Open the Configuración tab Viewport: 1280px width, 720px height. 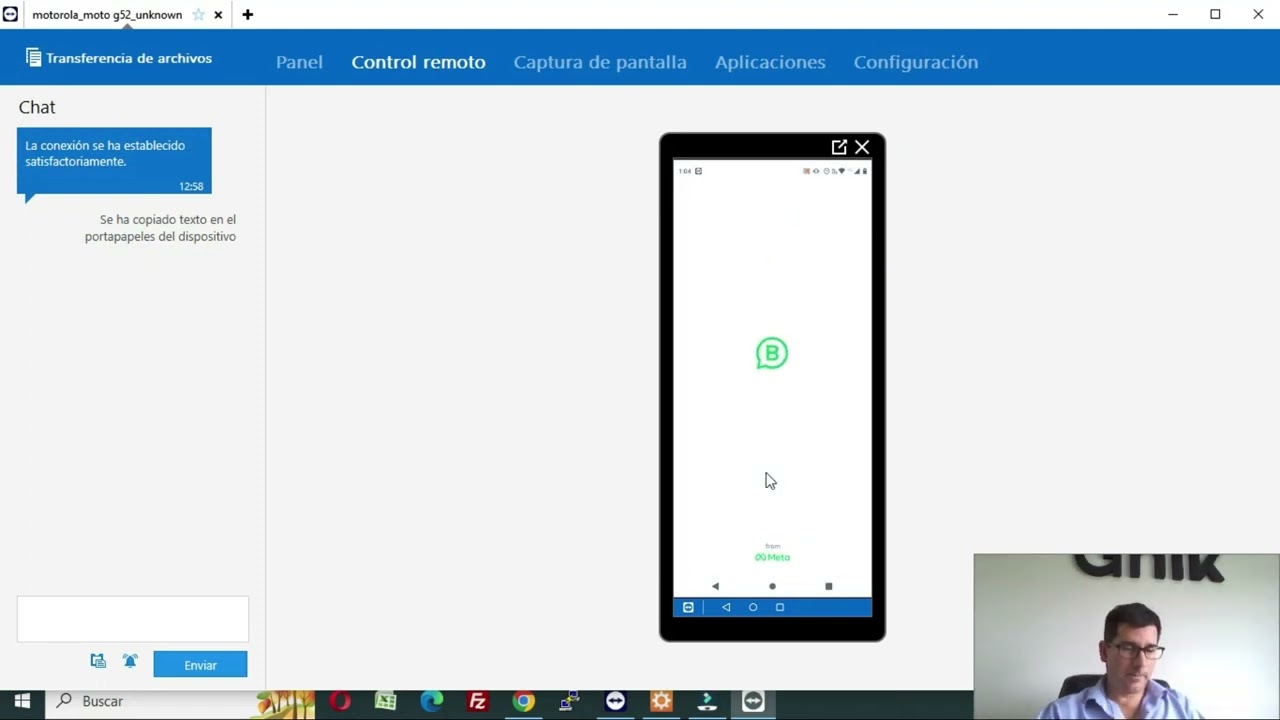click(x=916, y=62)
